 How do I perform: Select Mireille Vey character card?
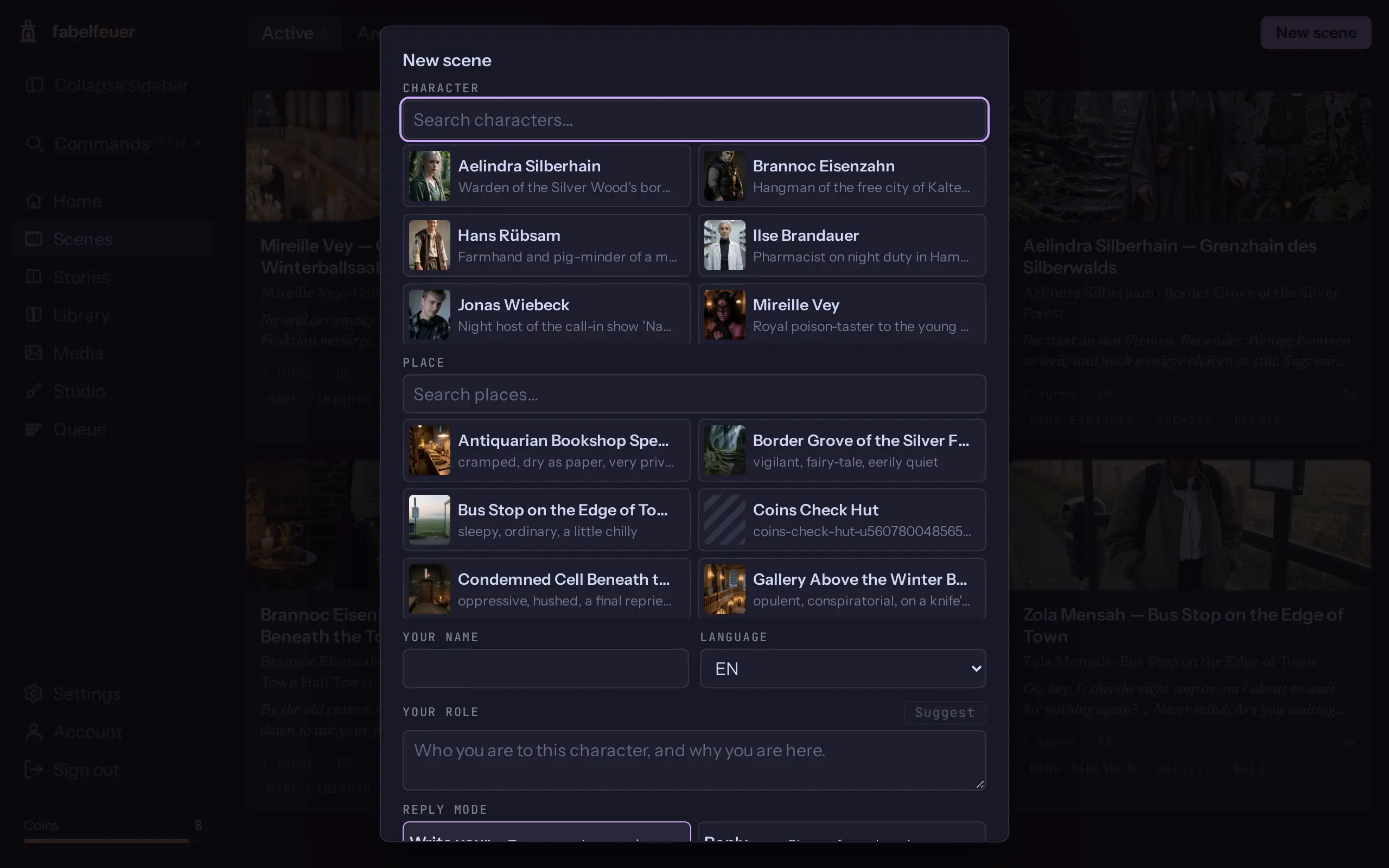[x=842, y=314]
